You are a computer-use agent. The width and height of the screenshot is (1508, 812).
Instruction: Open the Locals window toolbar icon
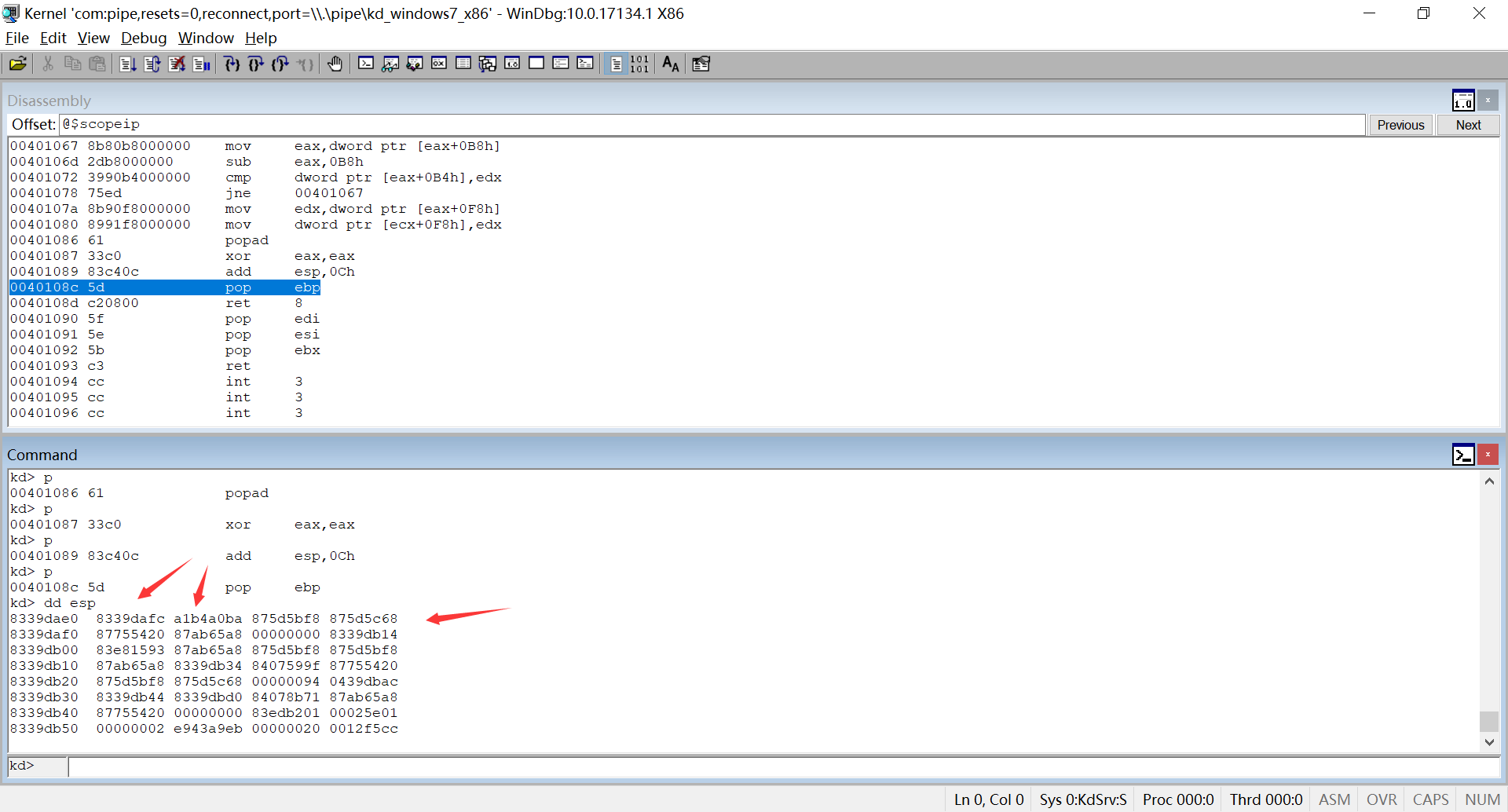click(415, 64)
